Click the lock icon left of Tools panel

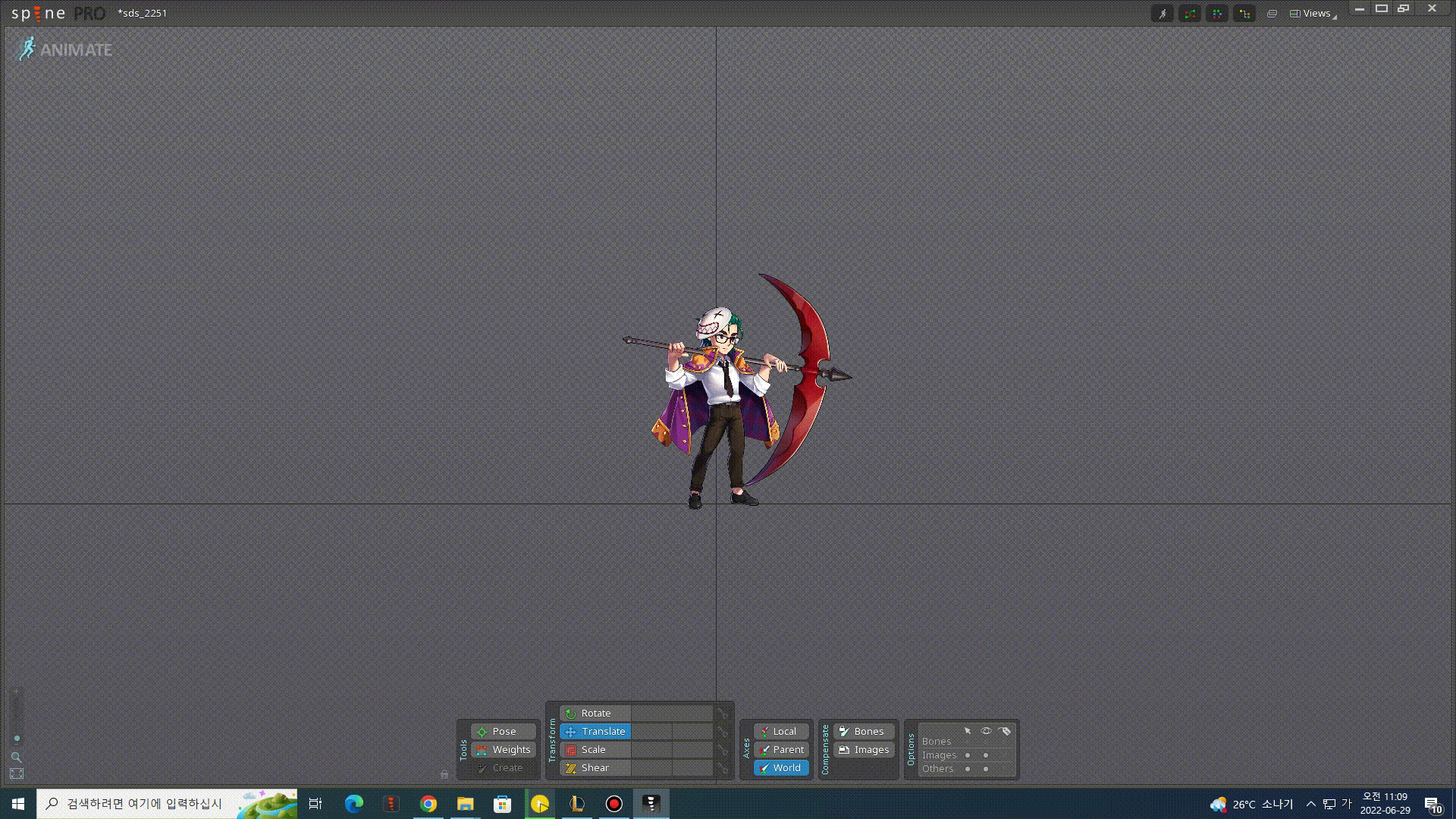coord(444,774)
